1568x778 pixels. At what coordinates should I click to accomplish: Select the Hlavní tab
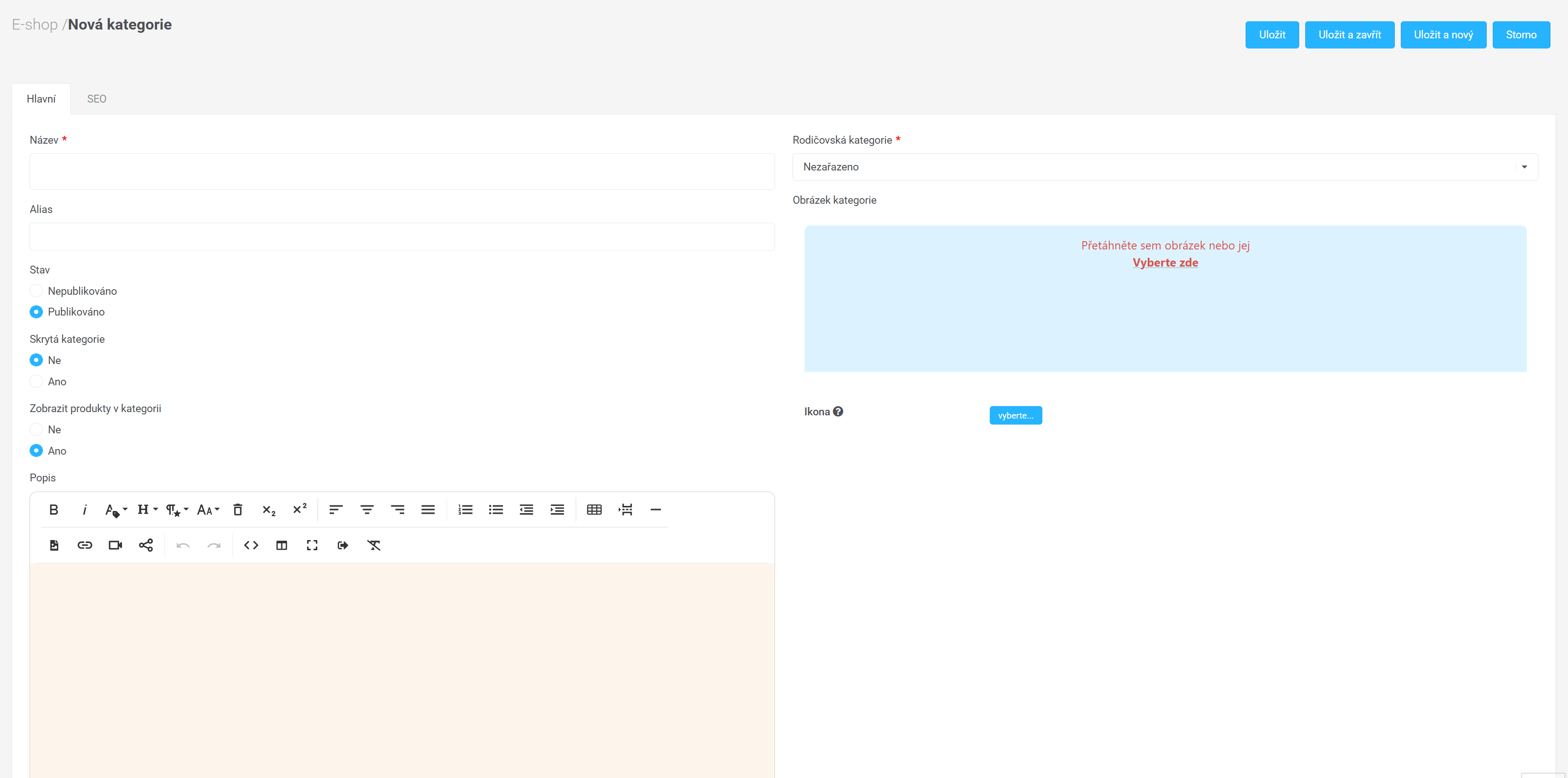coord(41,98)
